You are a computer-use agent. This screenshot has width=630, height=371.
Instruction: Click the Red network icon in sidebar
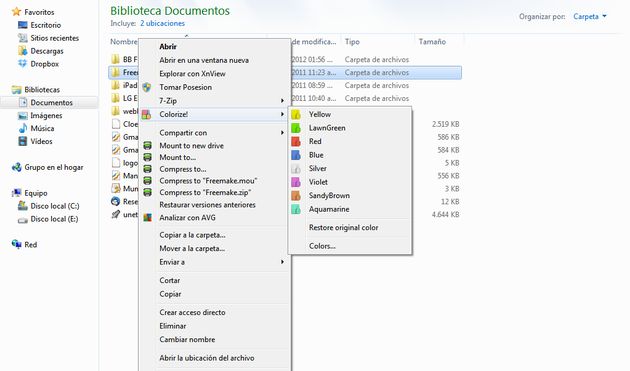(16, 244)
